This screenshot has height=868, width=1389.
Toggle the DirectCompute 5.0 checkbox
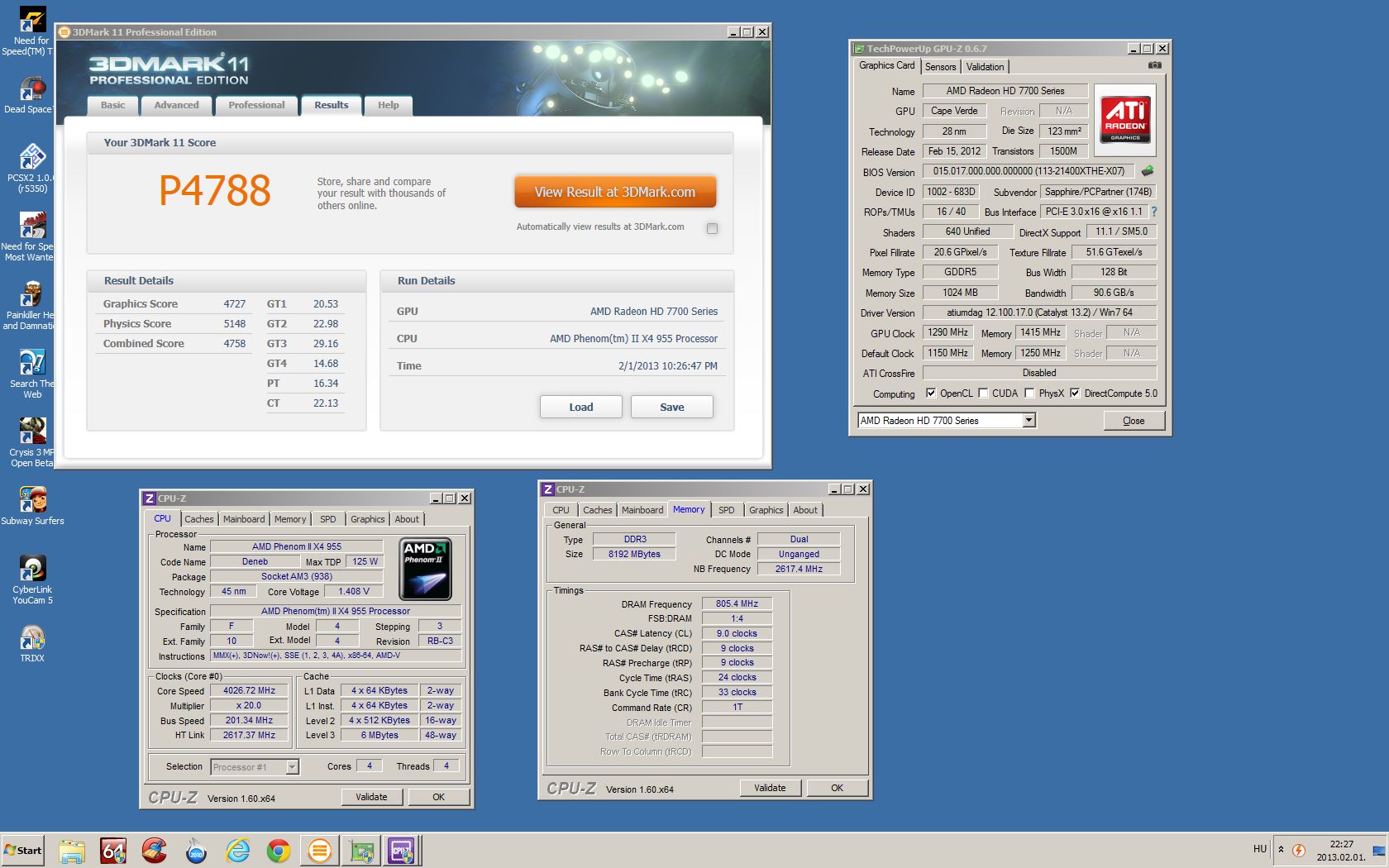tap(1075, 393)
